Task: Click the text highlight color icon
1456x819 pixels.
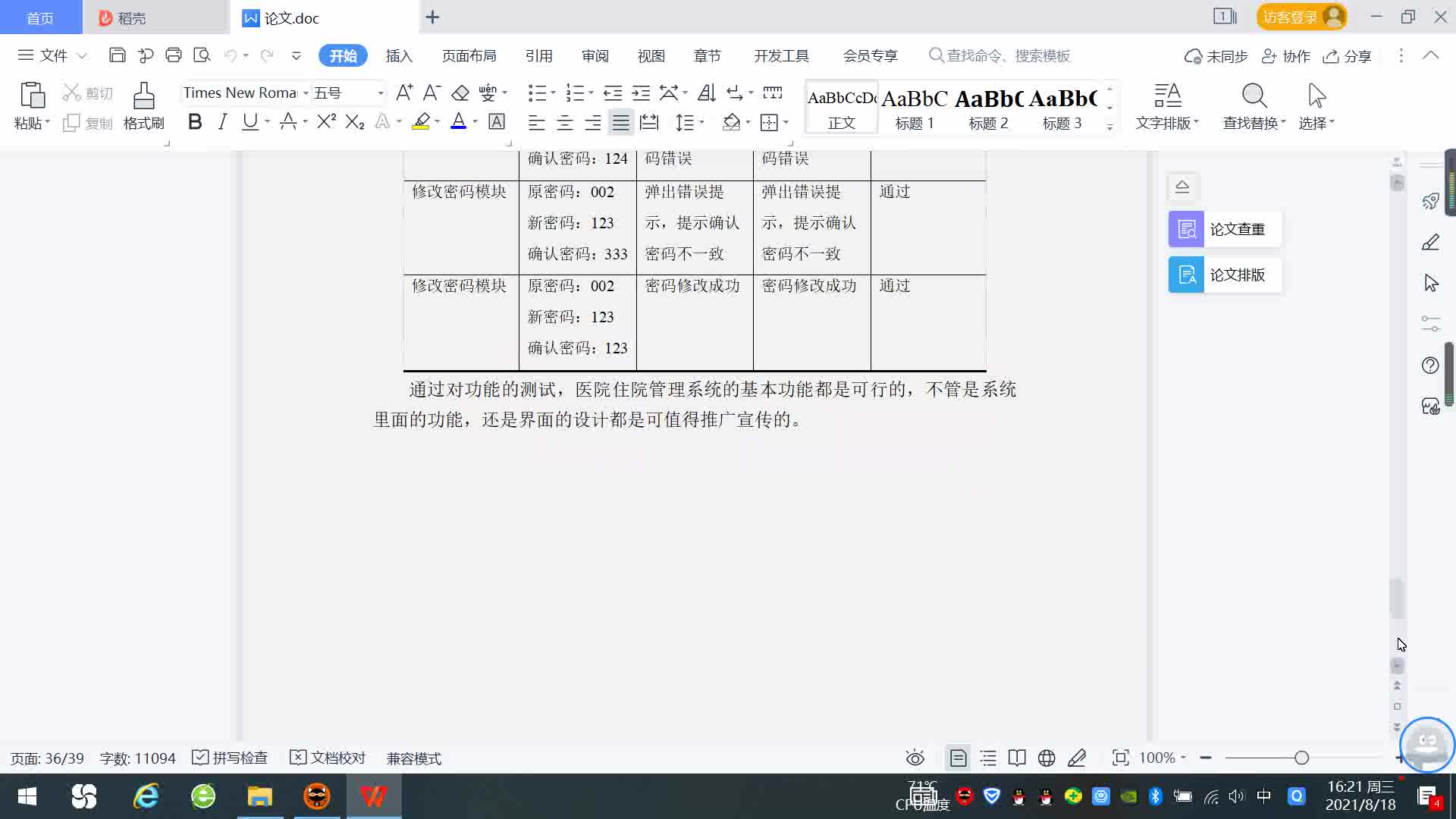Action: coord(421,121)
